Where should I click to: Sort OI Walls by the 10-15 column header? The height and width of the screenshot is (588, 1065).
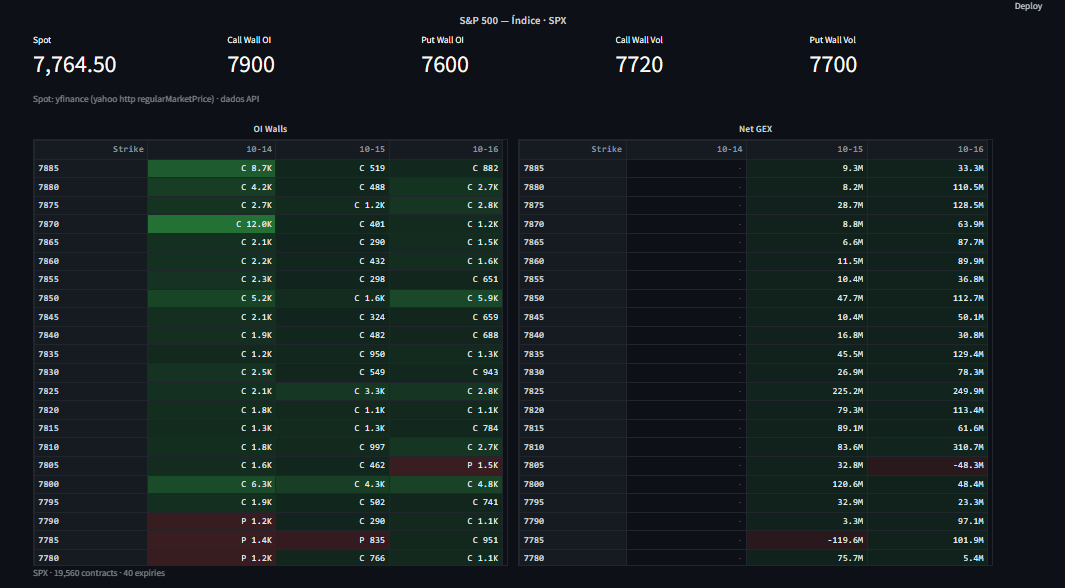pos(332,149)
